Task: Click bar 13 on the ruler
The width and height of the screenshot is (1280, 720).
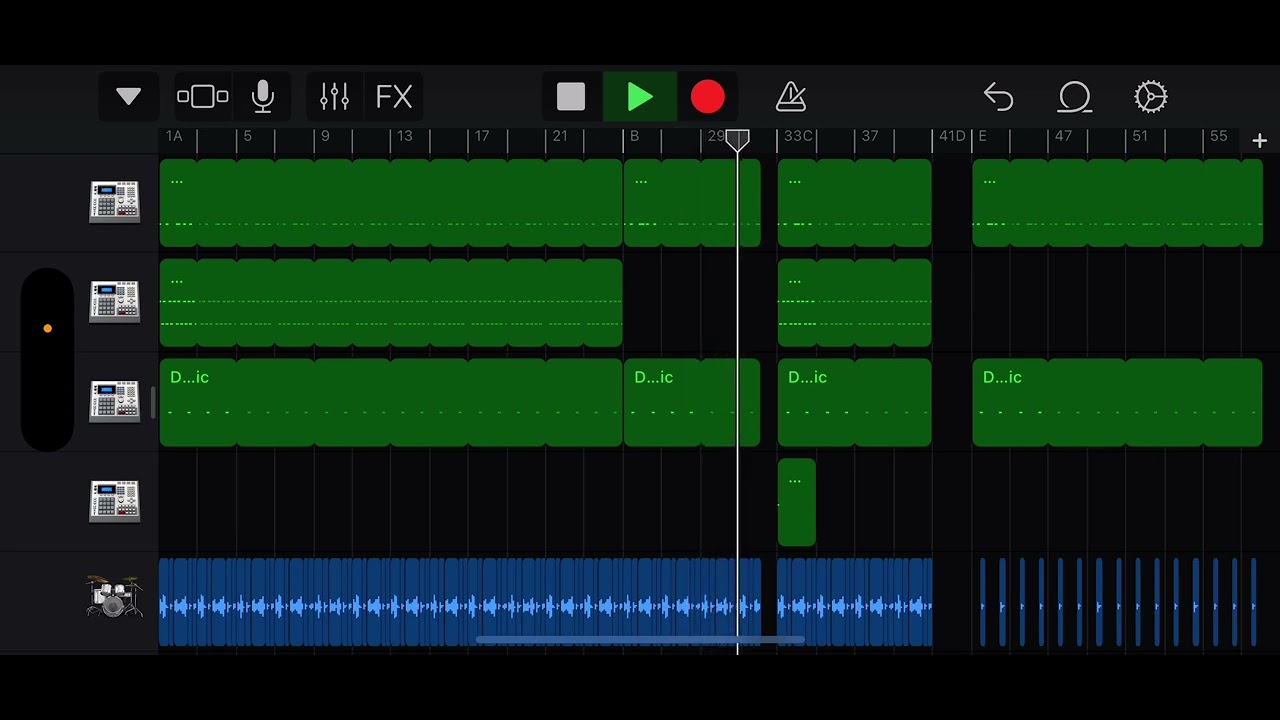Action: (x=404, y=136)
